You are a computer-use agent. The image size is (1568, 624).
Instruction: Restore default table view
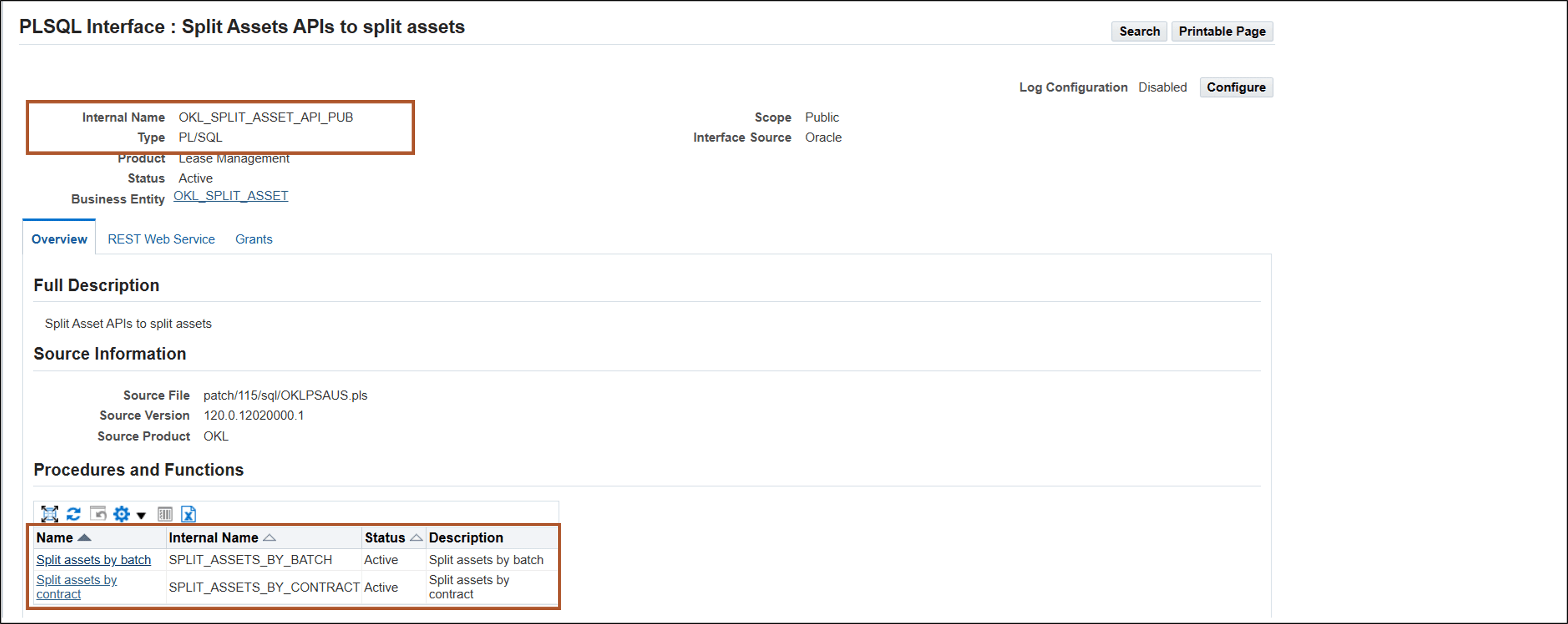[98, 514]
